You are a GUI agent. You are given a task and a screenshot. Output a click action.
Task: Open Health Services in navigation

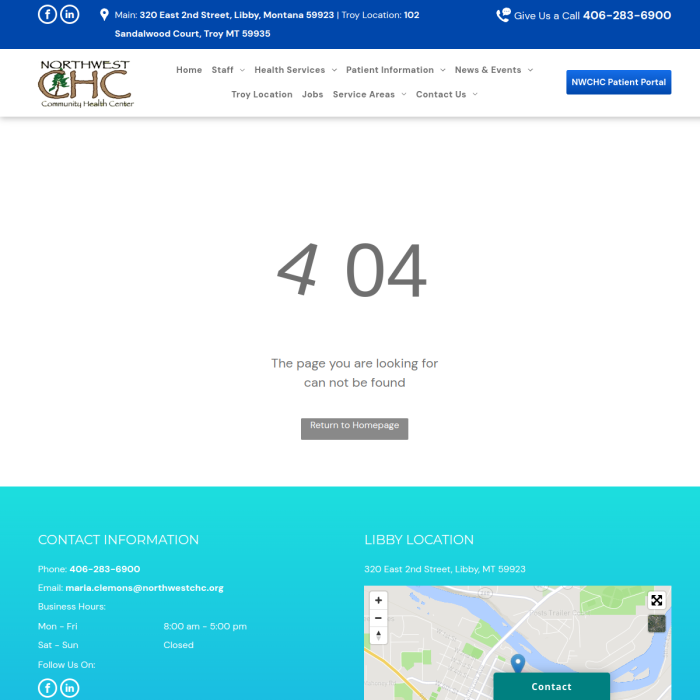pyautogui.click(x=290, y=70)
